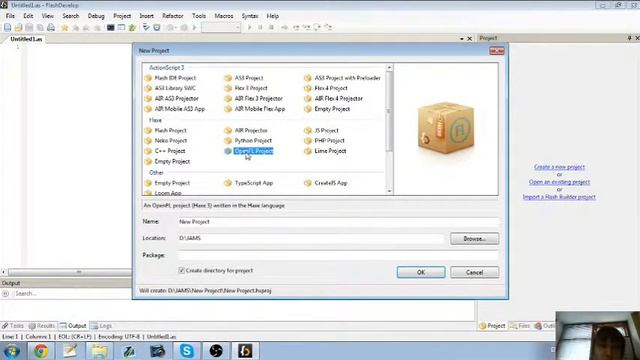Select the AS3 Project template
Screen dimensions: 640x360
tap(244, 78)
